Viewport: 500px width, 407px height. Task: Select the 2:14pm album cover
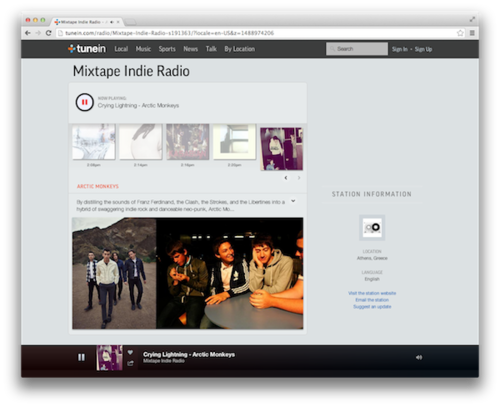pyautogui.click(x=141, y=142)
